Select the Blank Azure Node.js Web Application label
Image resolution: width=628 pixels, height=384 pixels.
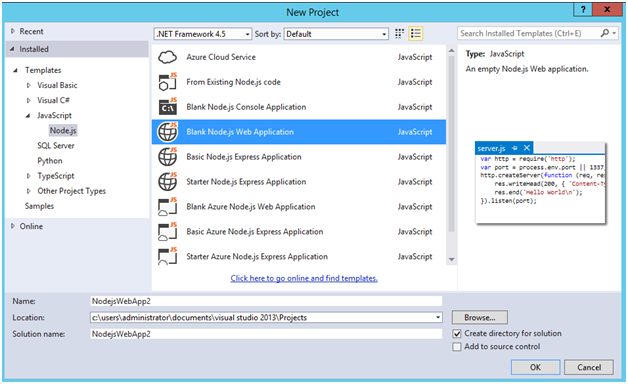251,207
